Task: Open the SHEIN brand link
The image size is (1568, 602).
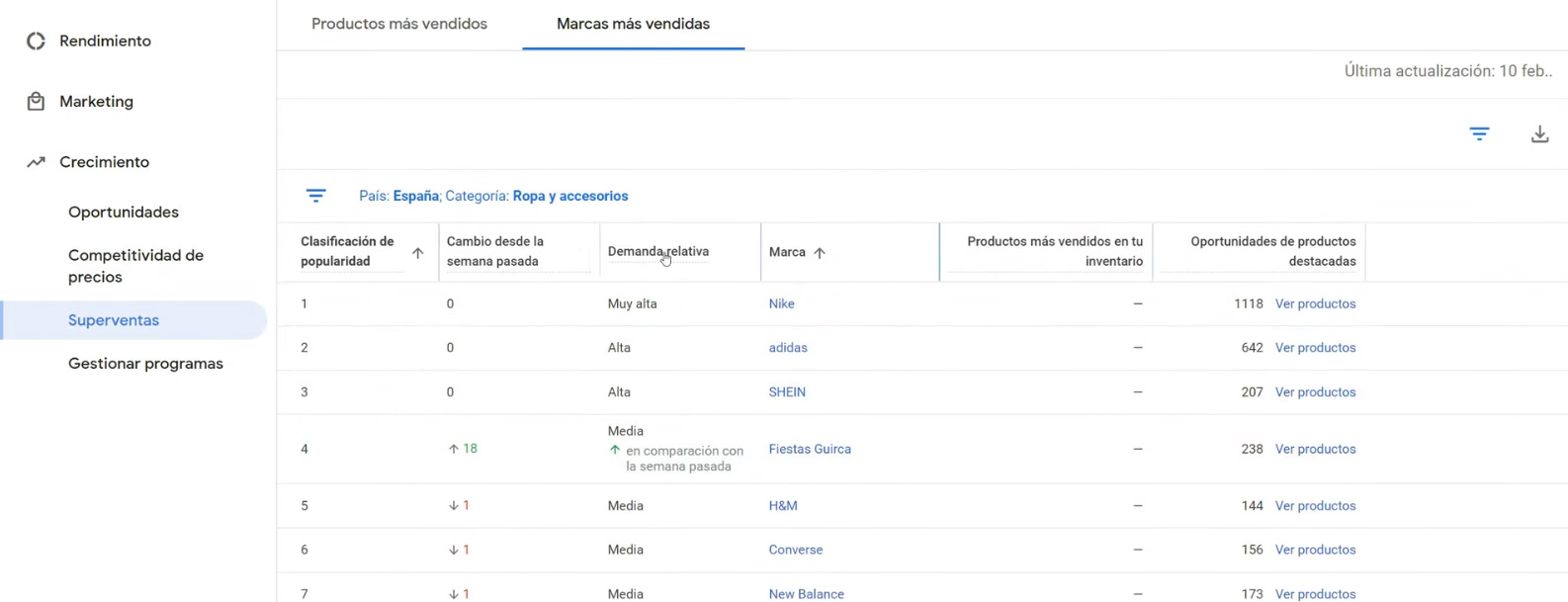Action: click(x=787, y=392)
